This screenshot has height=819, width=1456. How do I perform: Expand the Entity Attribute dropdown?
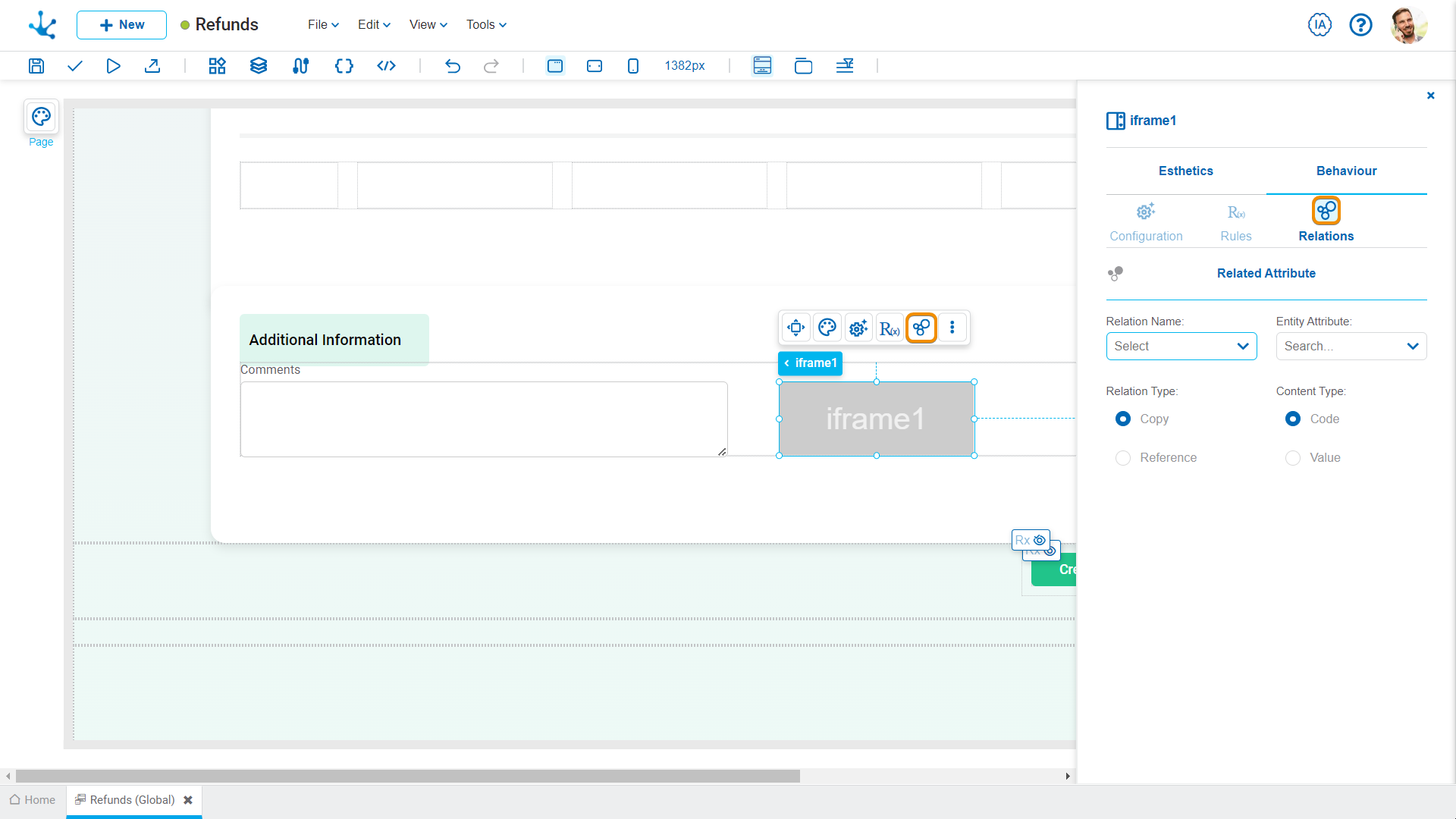[x=1351, y=347]
